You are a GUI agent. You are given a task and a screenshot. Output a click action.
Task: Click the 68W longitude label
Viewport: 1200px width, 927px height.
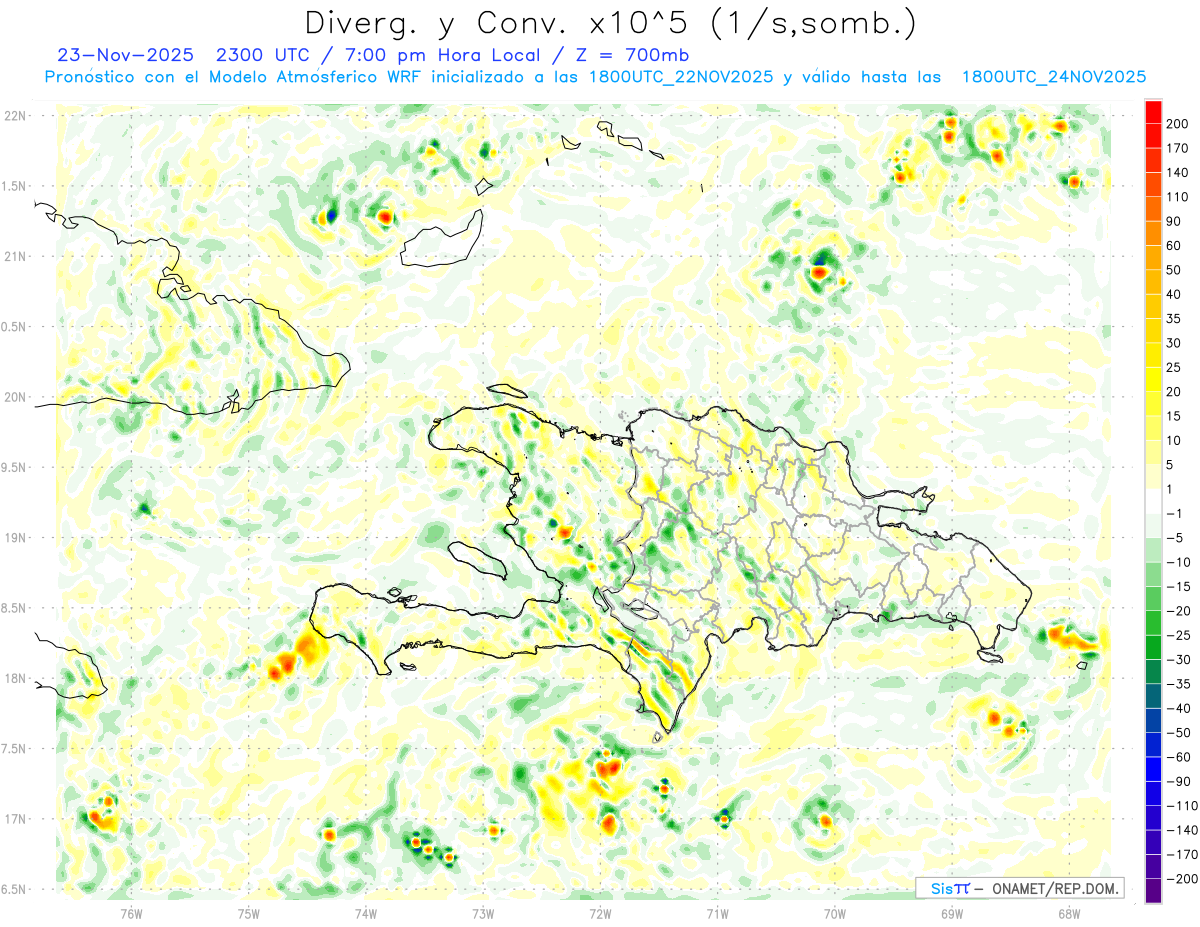tap(1069, 912)
